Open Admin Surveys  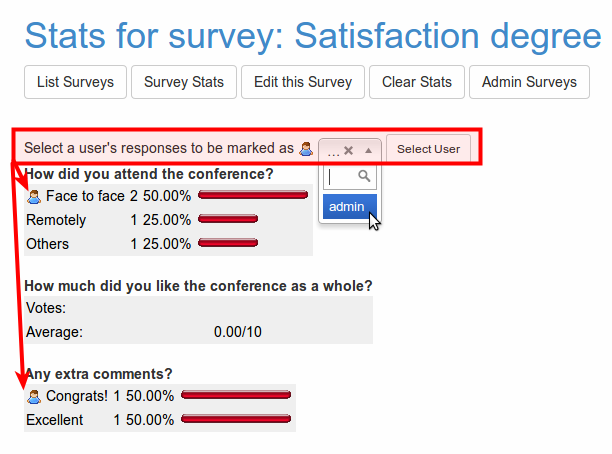point(529,82)
